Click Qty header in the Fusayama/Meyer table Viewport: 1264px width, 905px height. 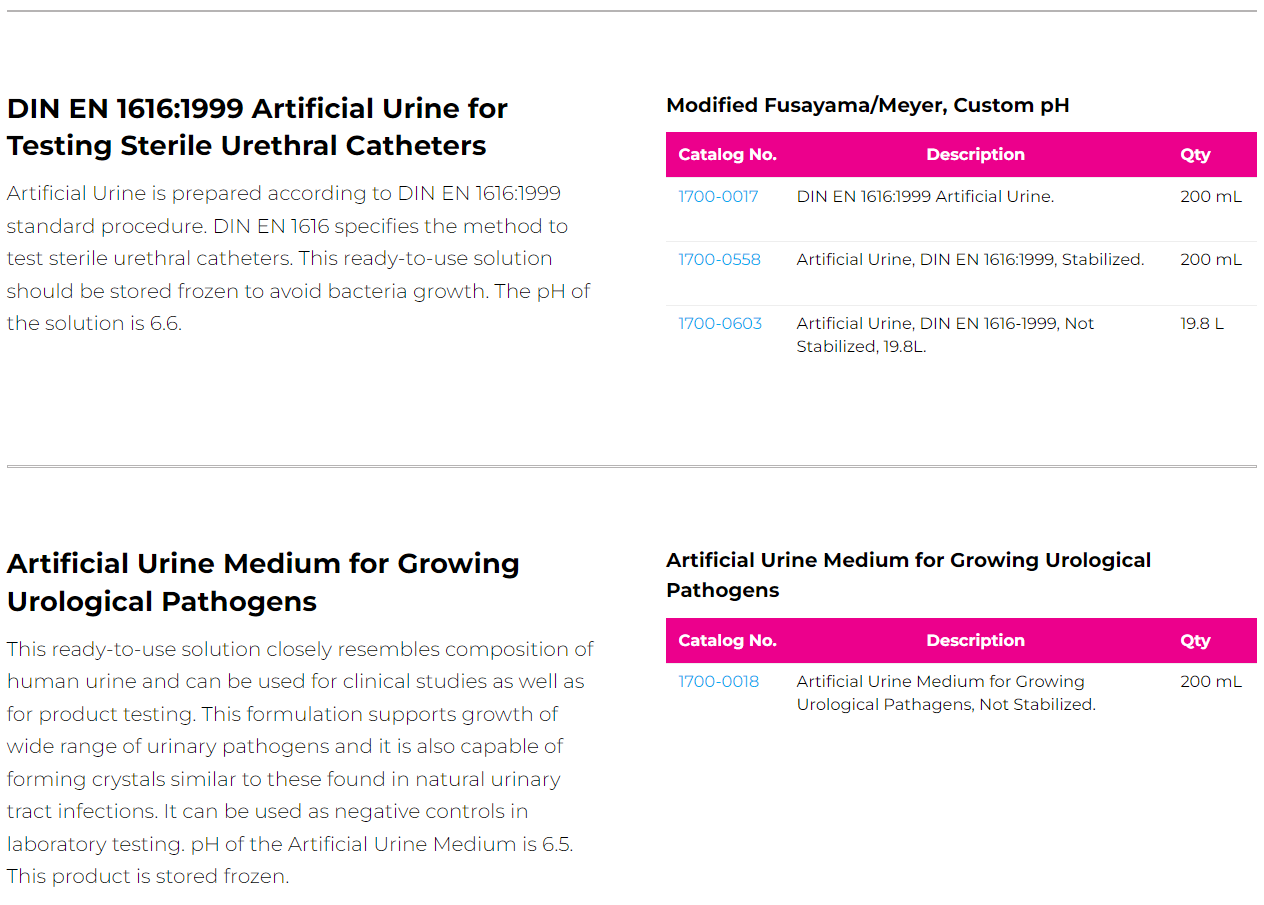[1195, 155]
